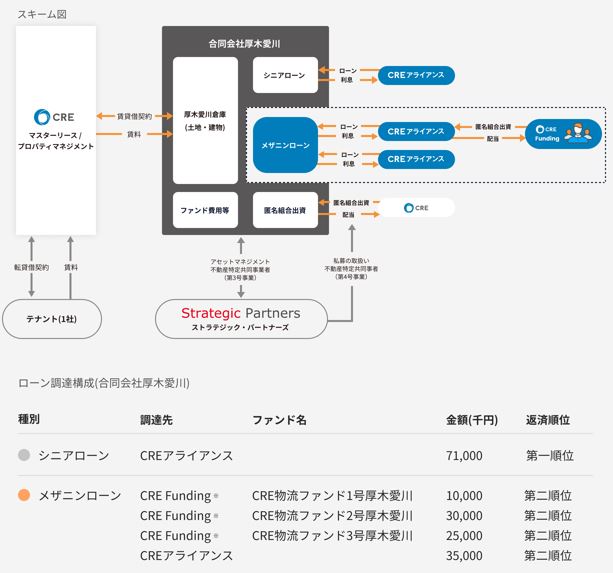Image resolution: width=613 pixels, height=573 pixels.
Task: Click the 10,000 amount cell
Action: 464,496
